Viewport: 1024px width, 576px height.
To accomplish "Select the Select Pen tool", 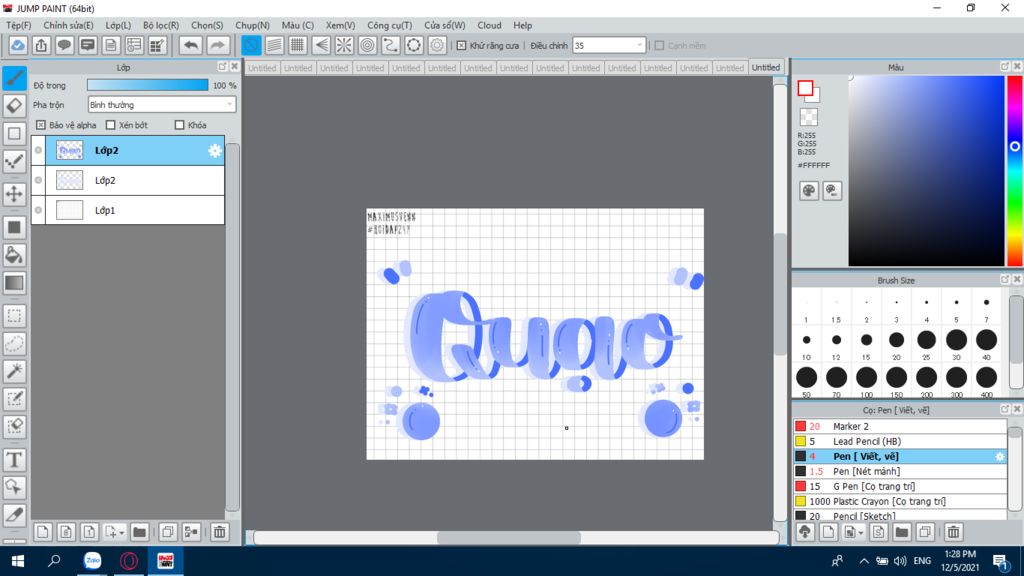I will pyautogui.click(x=14, y=399).
